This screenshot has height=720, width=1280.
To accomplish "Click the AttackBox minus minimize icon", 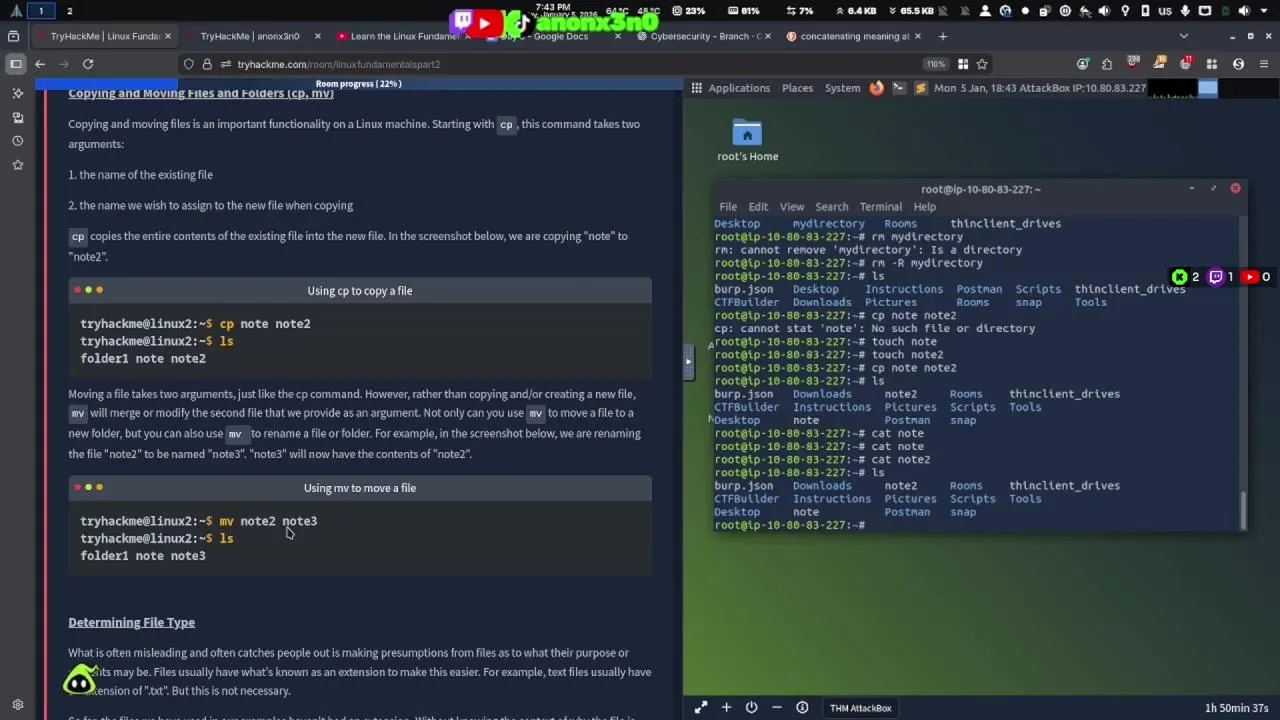I will coord(776,708).
